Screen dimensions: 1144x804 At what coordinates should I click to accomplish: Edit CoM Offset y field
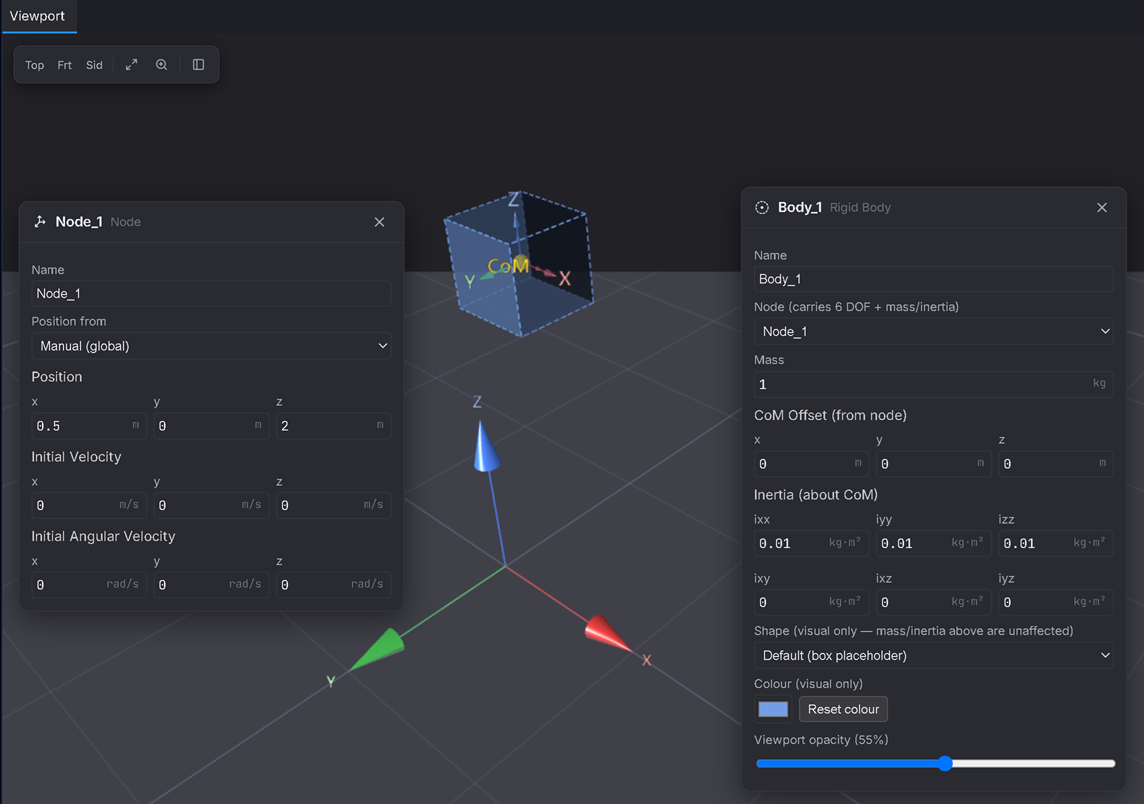pyautogui.click(x=933, y=463)
